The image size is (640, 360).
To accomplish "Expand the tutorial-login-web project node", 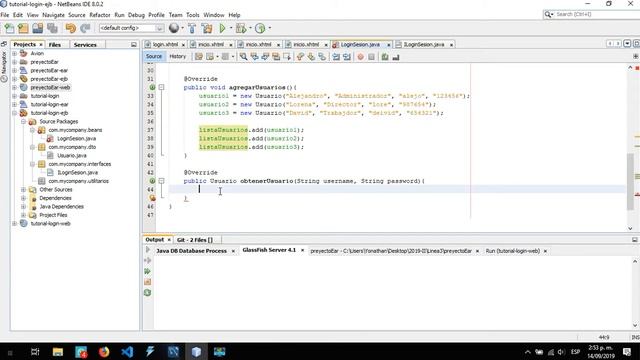I will (x=15, y=224).
